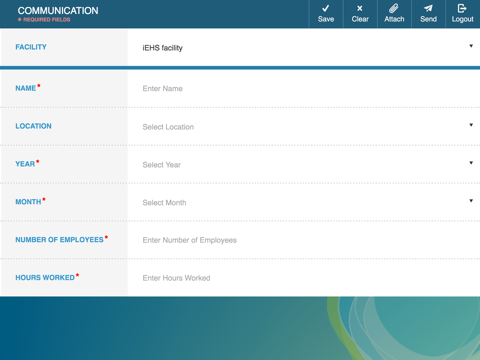
Task: Click the Communication header title
Action: [58, 11]
